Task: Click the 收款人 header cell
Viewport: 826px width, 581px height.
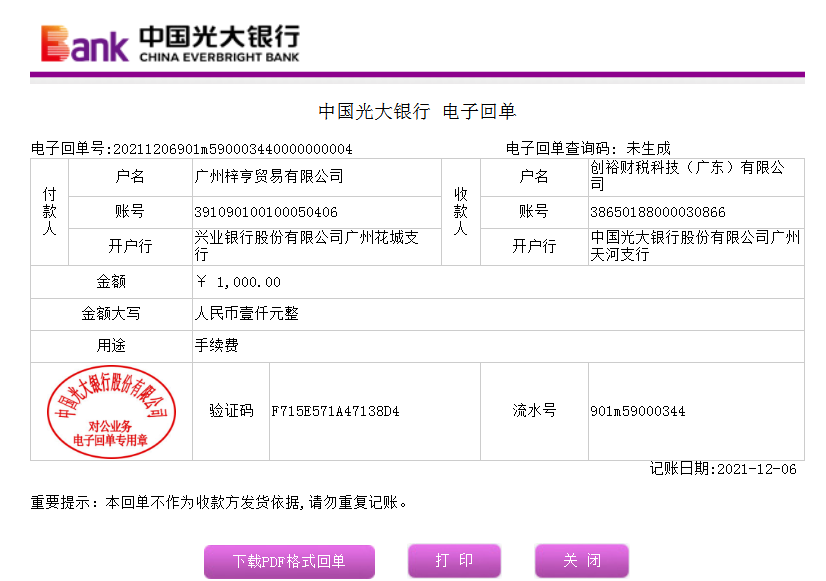Action: [x=461, y=212]
